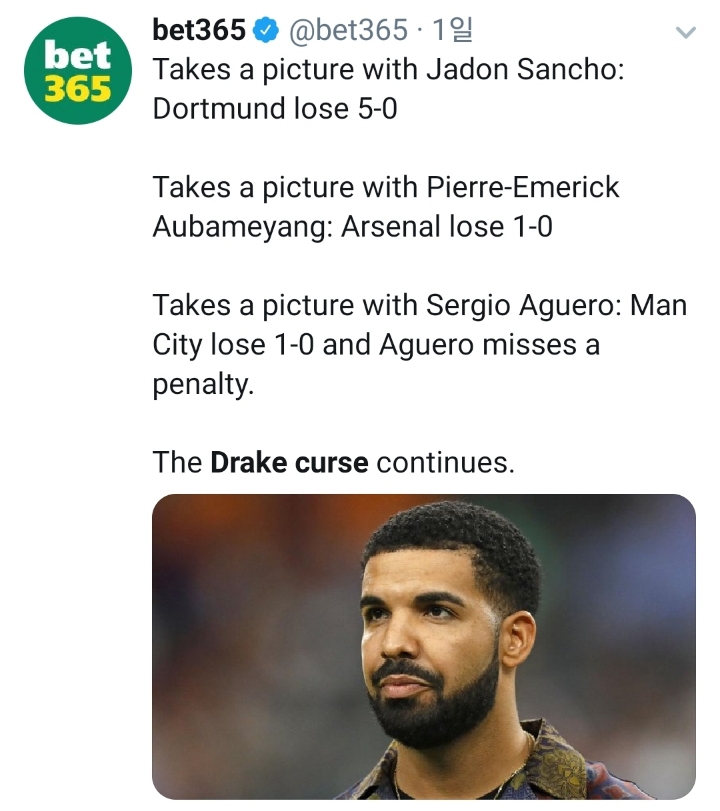The image size is (720, 811).
Task: Click the white bet text in the logo
Action: [x=78, y=55]
